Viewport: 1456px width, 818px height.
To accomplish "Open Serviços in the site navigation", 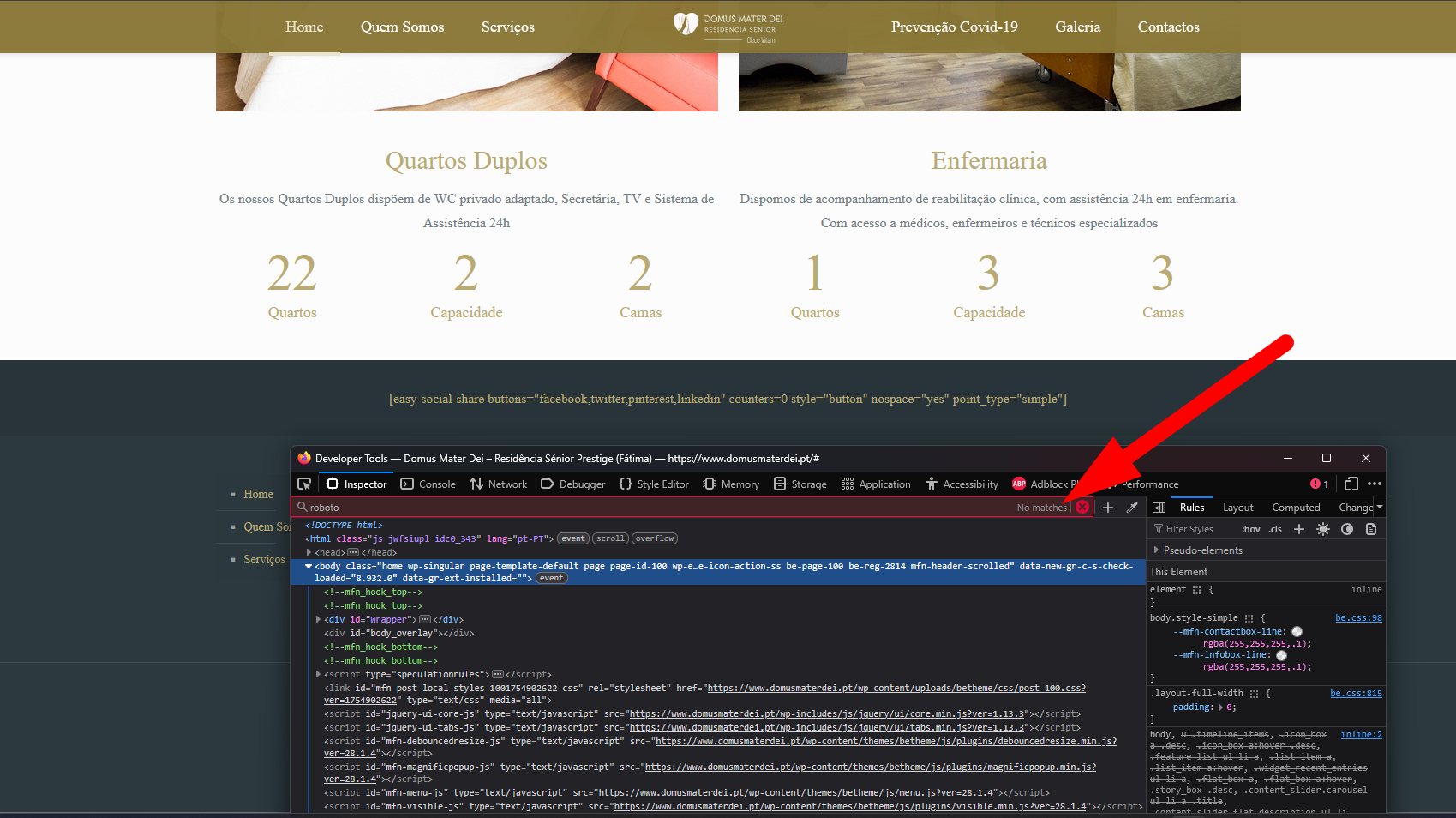I will click(508, 27).
